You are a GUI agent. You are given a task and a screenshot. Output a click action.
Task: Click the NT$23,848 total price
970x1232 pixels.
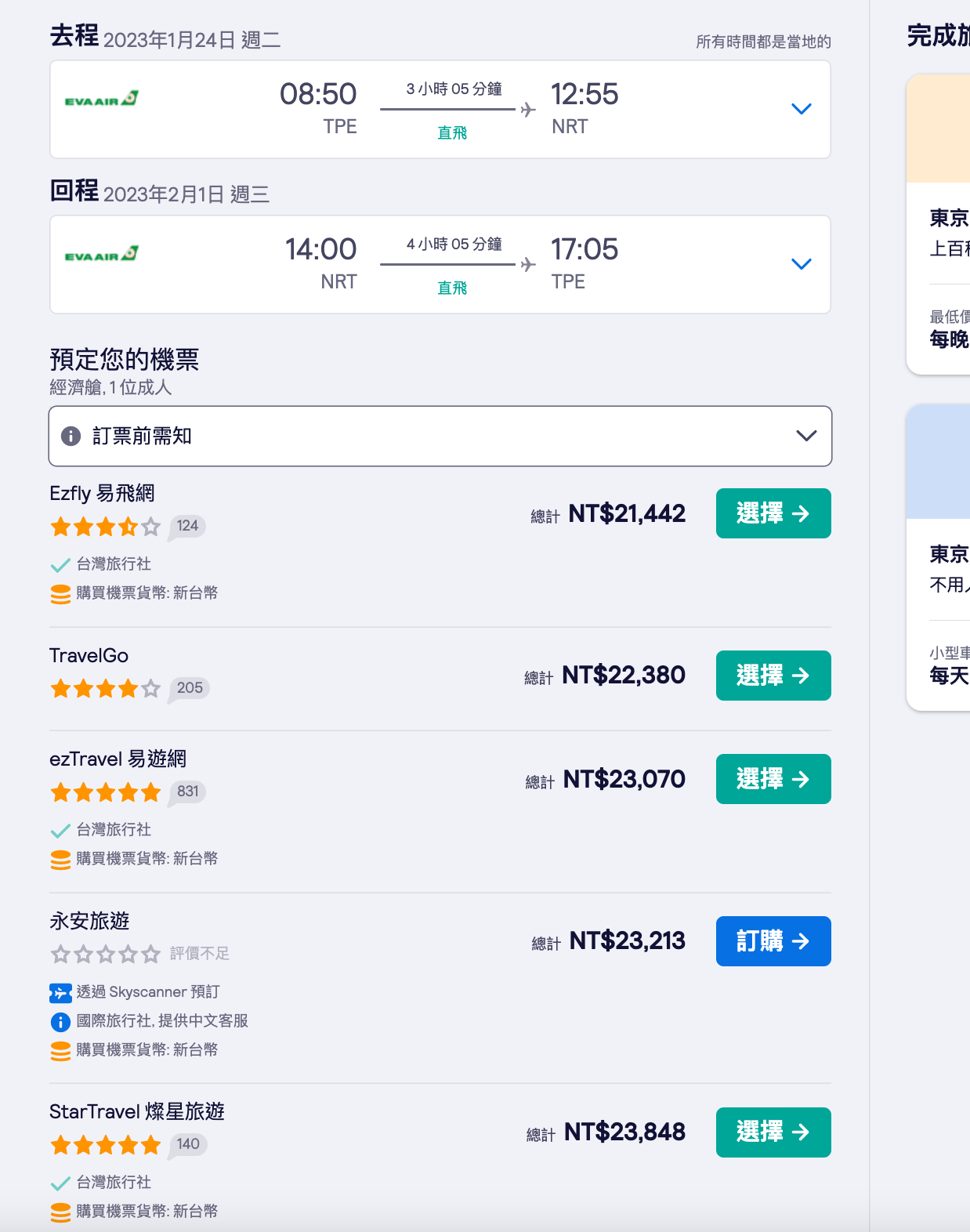[625, 1132]
